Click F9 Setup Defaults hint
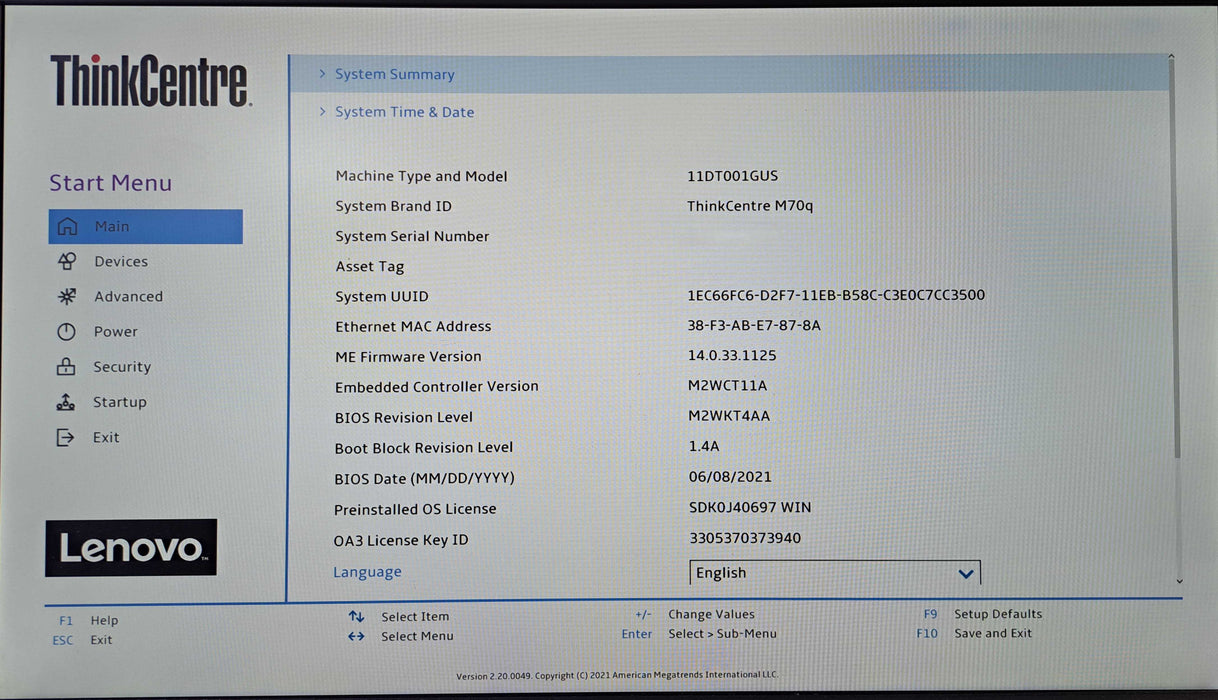The image size is (1218, 700). tap(983, 614)
